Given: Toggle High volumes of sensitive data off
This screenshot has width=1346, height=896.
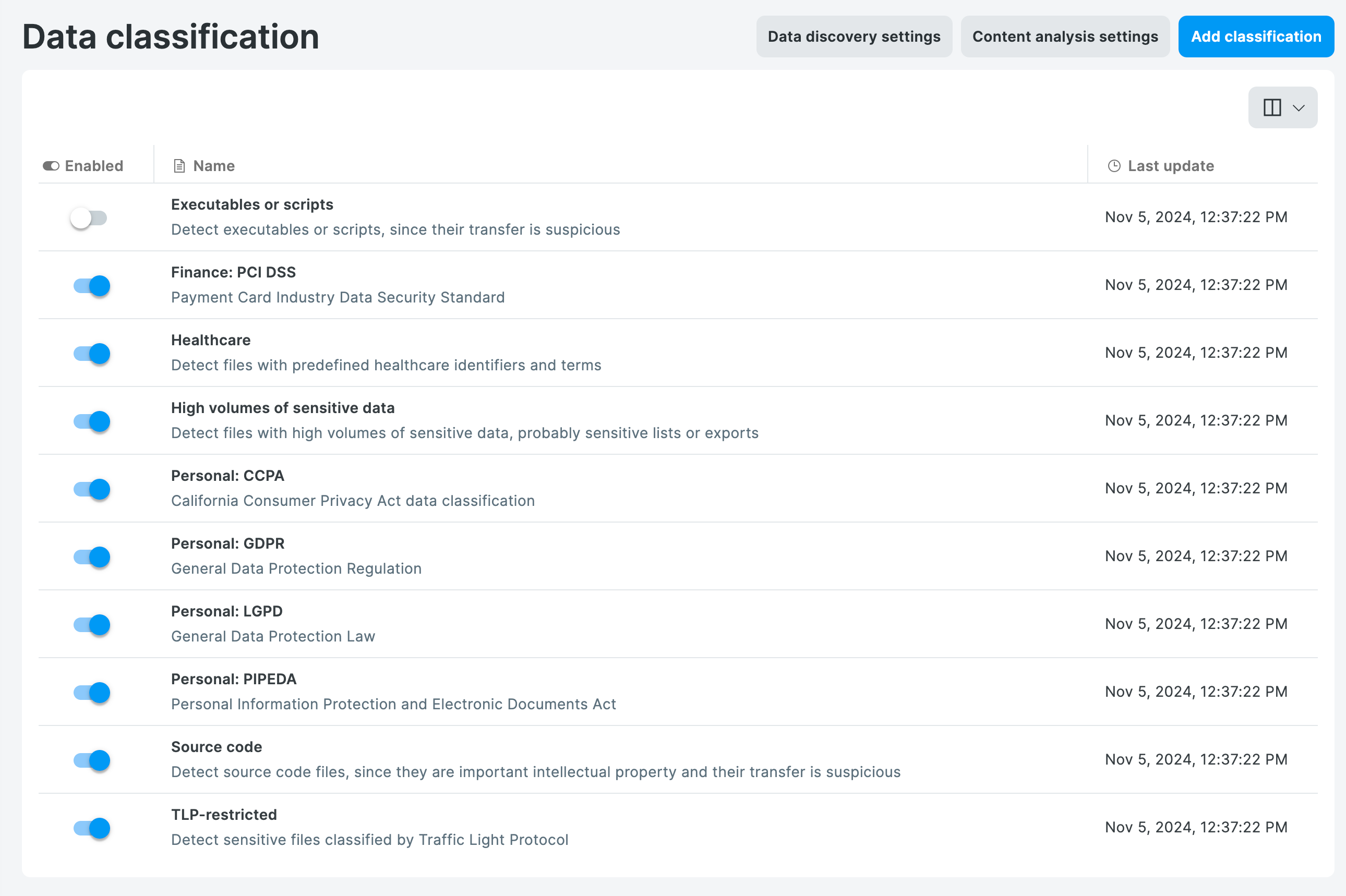Looking at the screenshot, I should coord(91,421).
